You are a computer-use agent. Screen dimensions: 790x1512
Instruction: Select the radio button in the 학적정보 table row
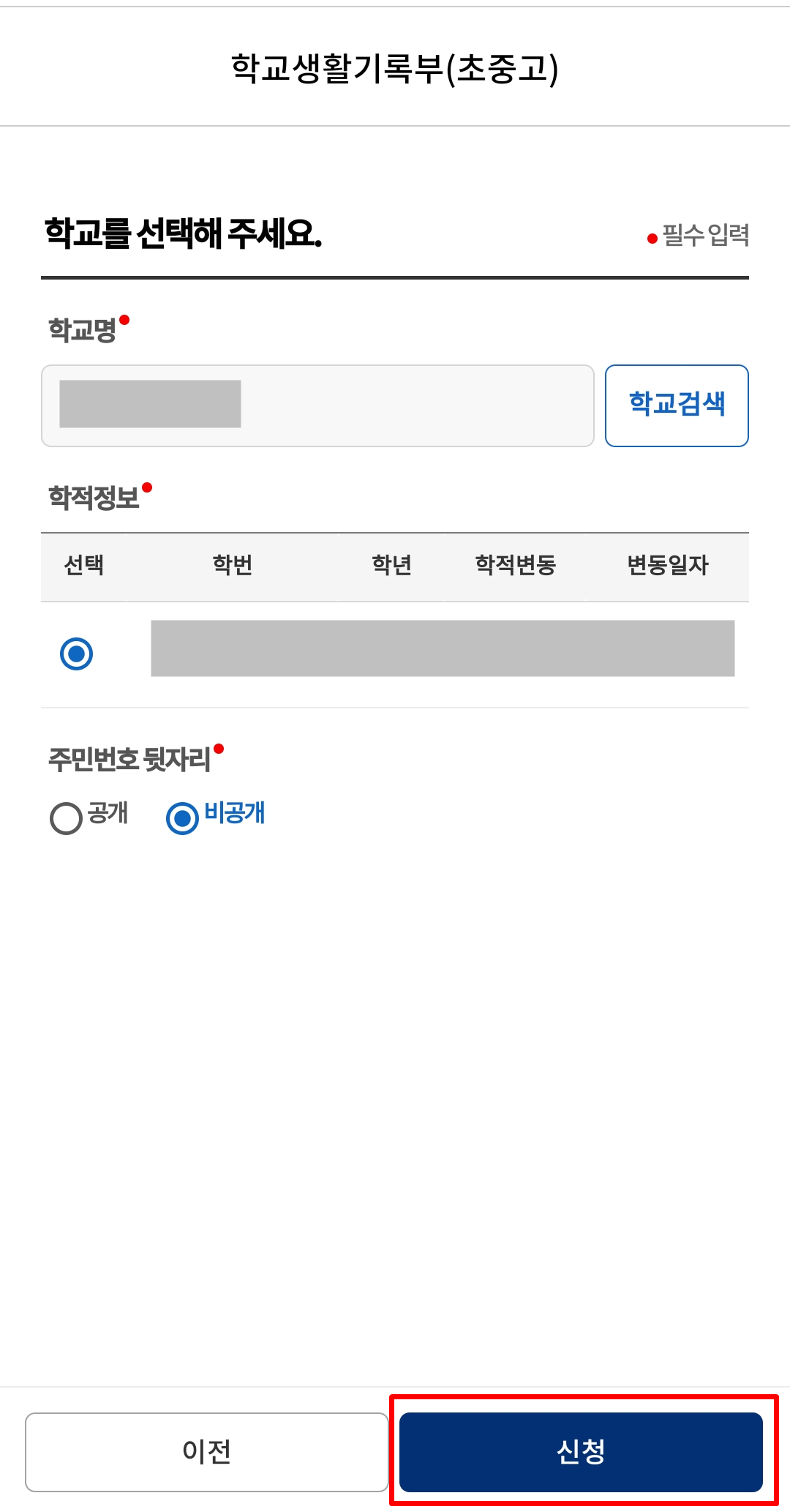click(75, 655)
